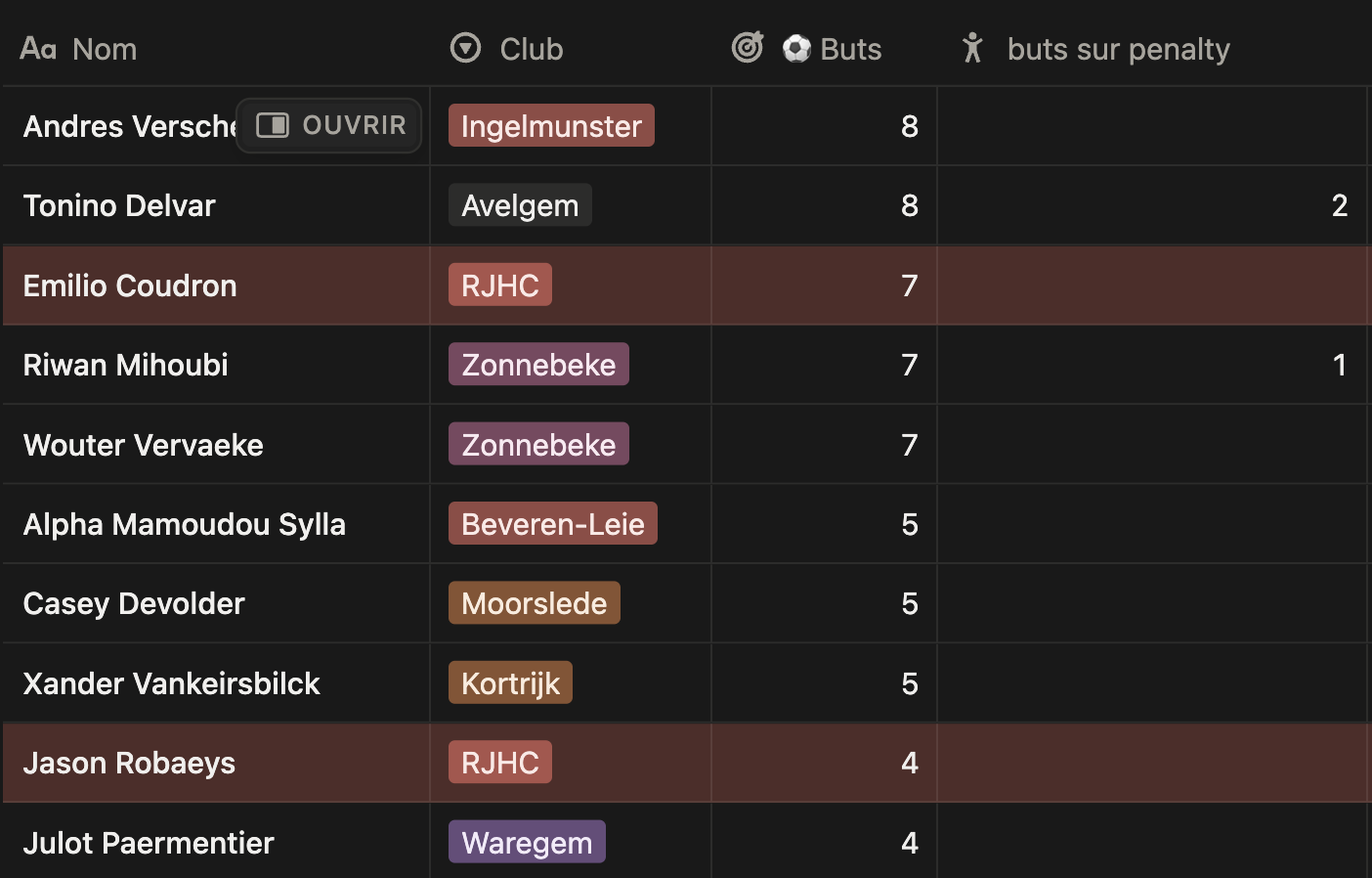Image resolution: width=1372 pixels, height=878 pixels.
Task: Click the RJHC tag in Emilio Coudron row
Action: 500,285
